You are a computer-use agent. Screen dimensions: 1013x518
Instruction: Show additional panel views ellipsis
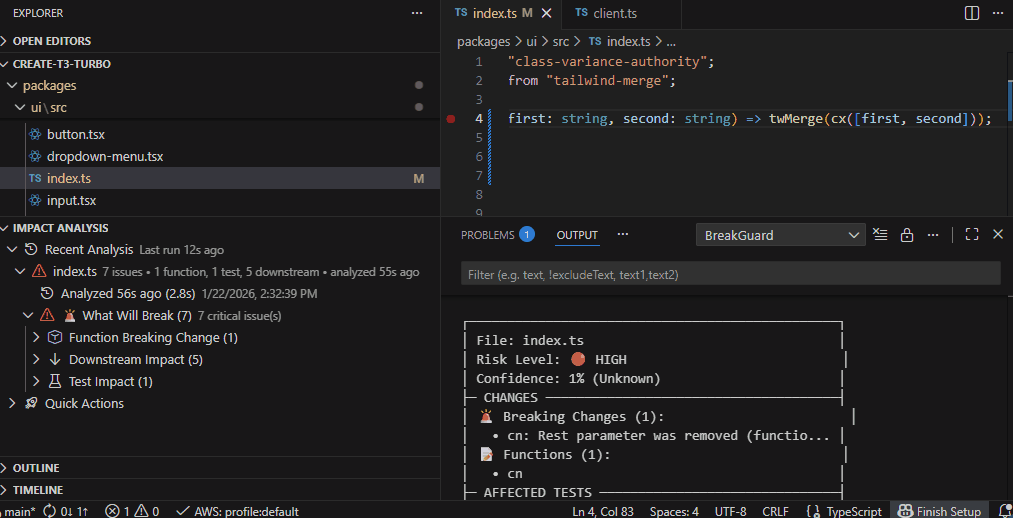point(623,234)
